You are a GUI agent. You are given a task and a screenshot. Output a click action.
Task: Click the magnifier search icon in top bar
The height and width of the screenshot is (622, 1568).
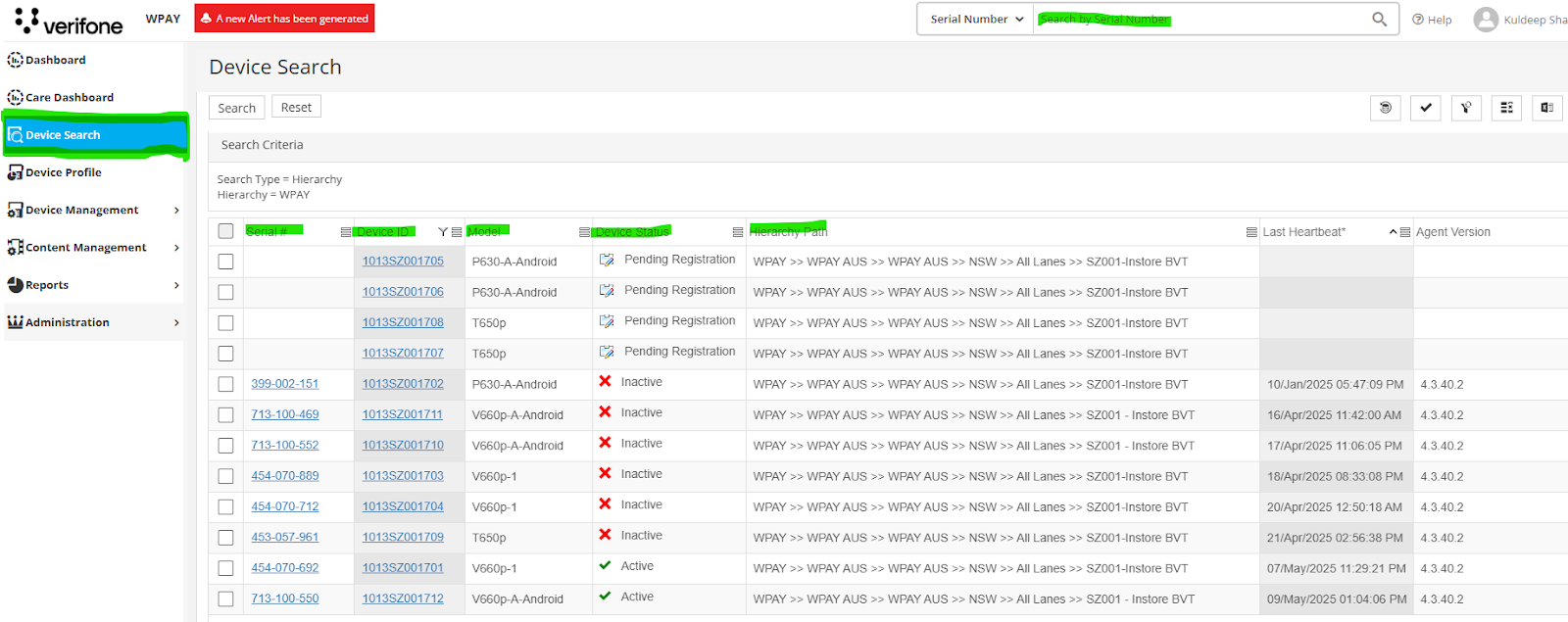[1379, 19]
